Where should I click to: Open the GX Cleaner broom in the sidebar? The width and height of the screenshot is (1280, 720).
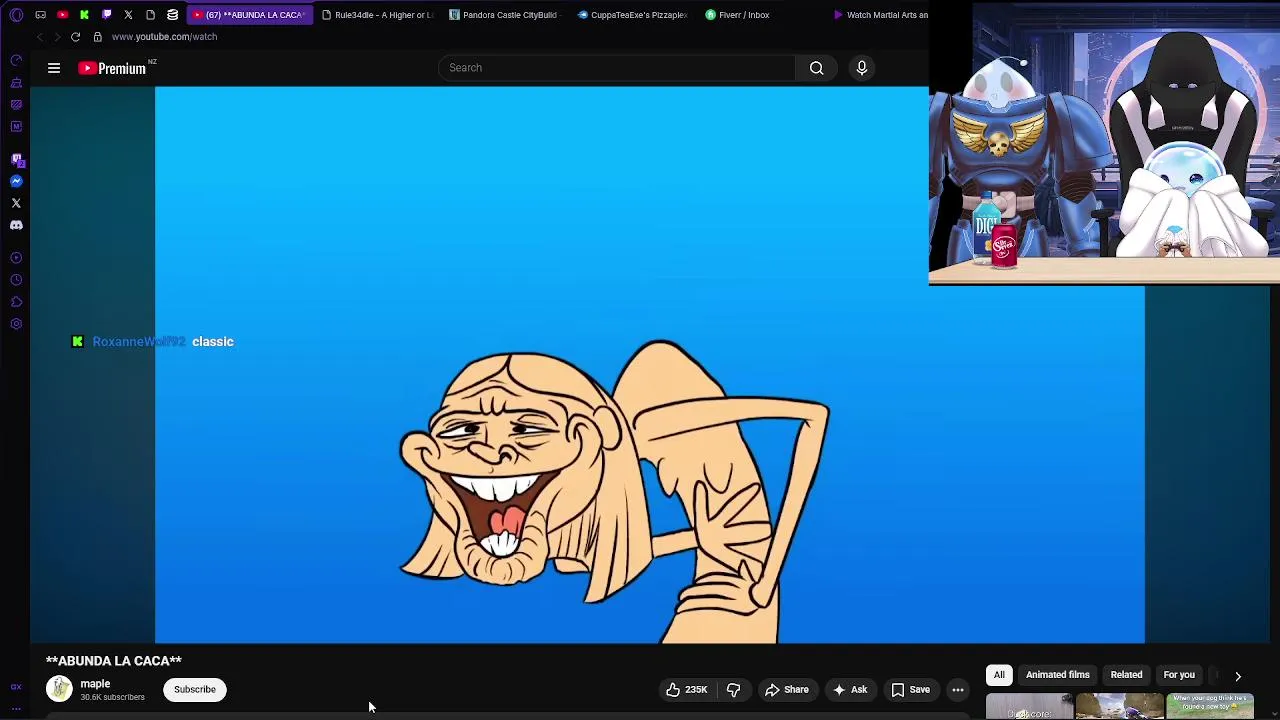[16, 83]
